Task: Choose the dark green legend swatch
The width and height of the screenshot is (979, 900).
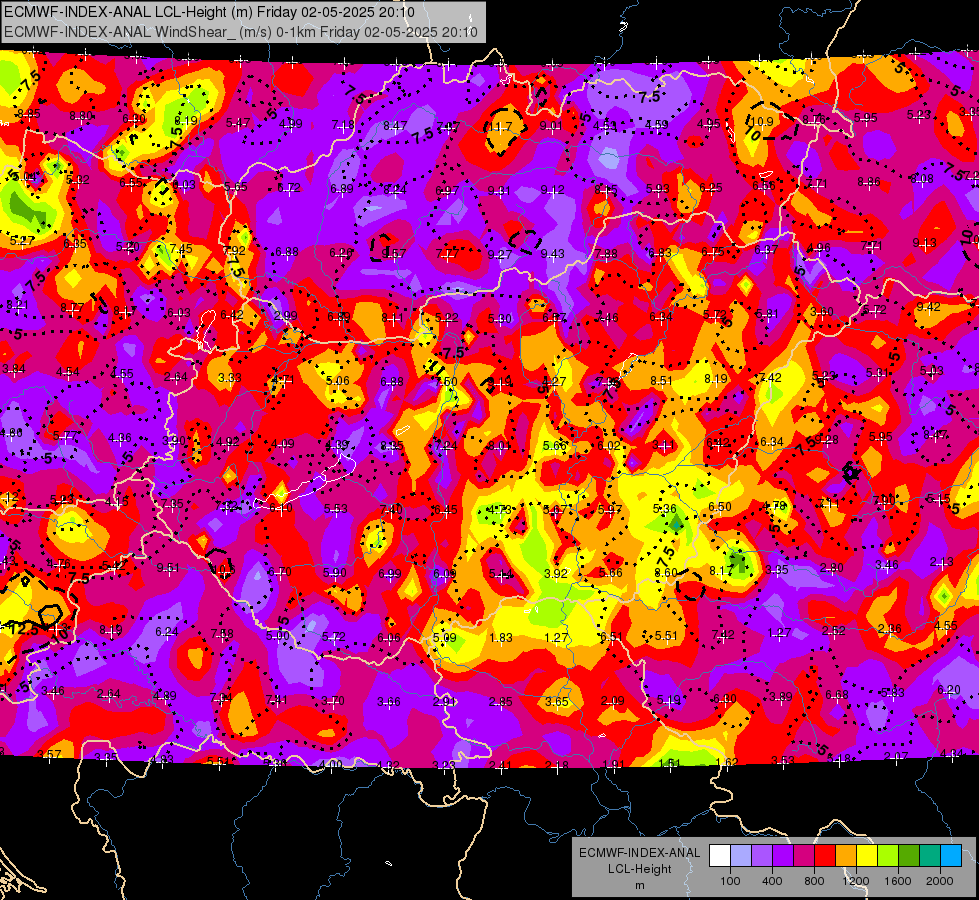Action: coord(909,856)
